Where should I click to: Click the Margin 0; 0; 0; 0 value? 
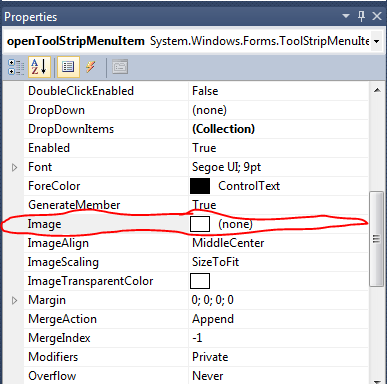click(x=213, y=300)
